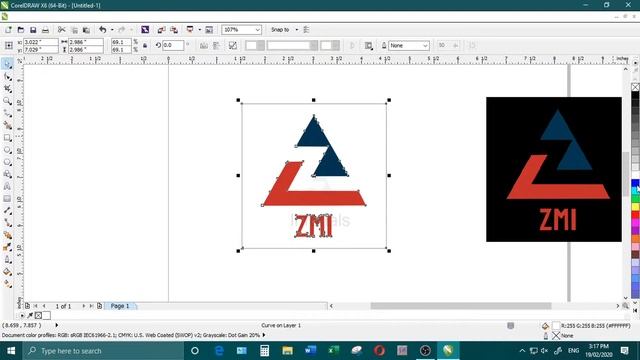Toggle the Snap to option
Viewport: 640px width, 360px height.
280,30
